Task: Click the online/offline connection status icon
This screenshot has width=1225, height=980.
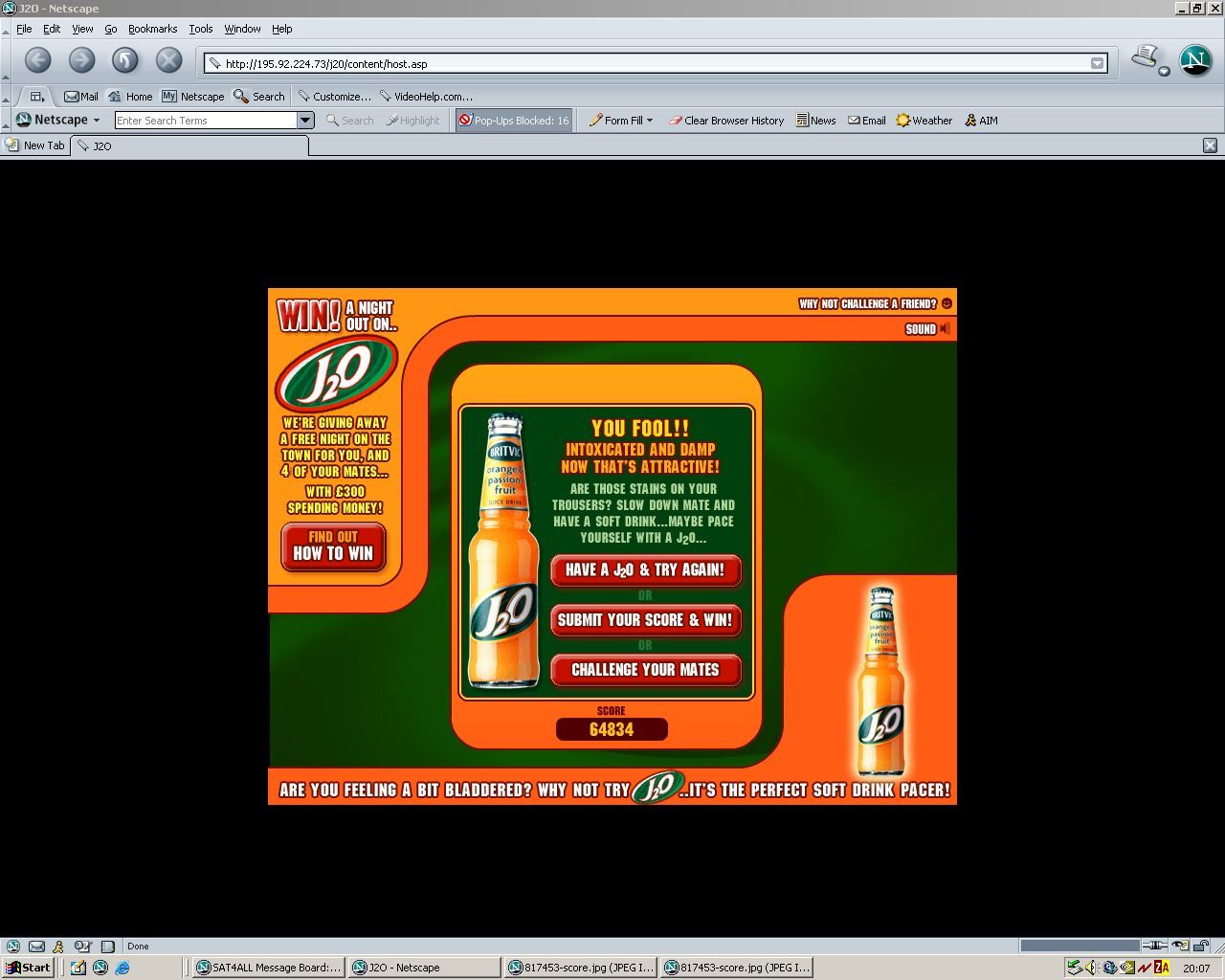Action: (1155, 946)
